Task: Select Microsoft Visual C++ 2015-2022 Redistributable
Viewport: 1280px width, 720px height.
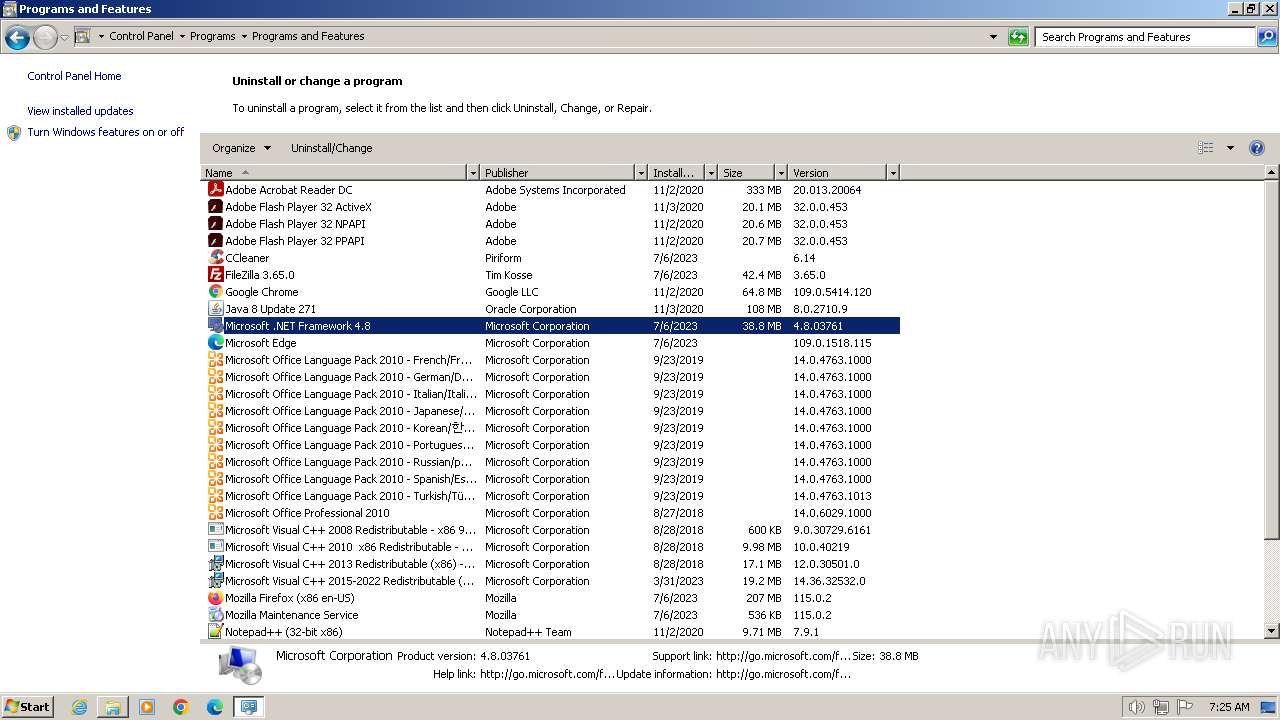Action: click(553, 580)
